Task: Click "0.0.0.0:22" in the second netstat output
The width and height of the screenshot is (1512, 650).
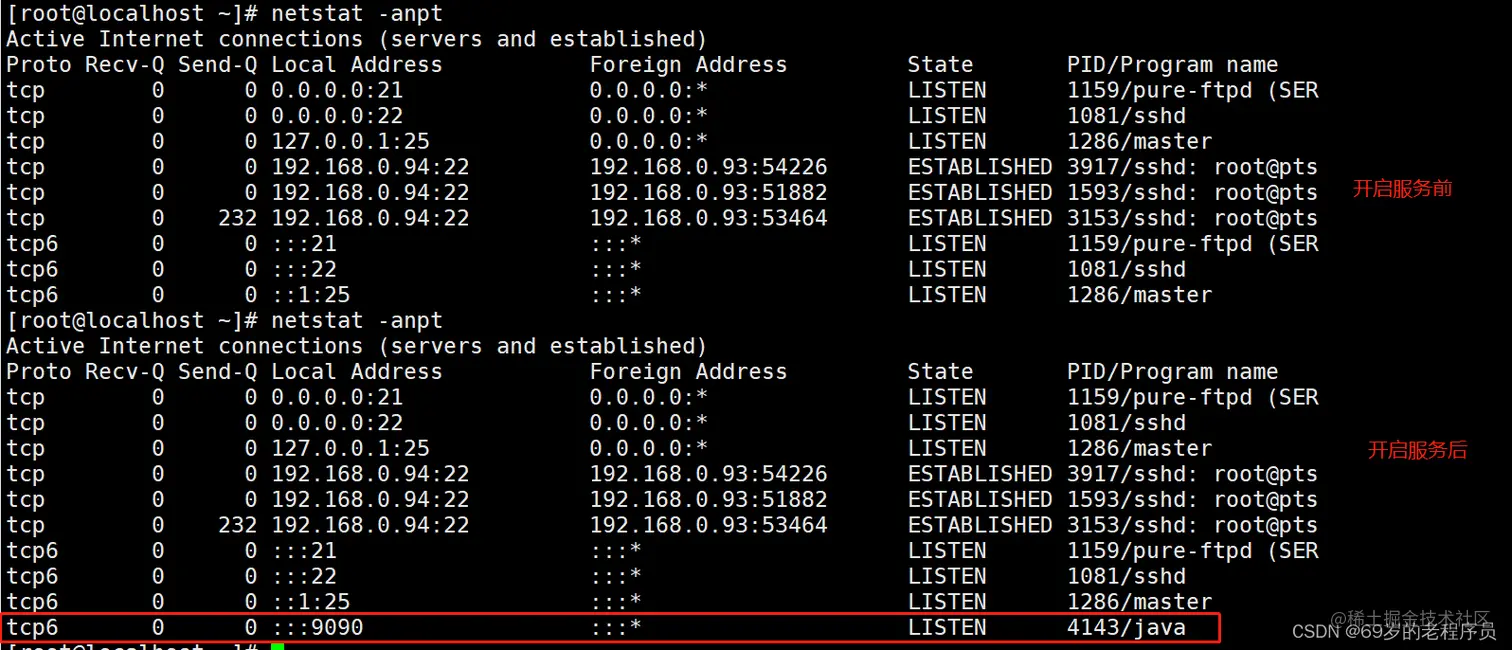Action: click(x=337, y=423)
